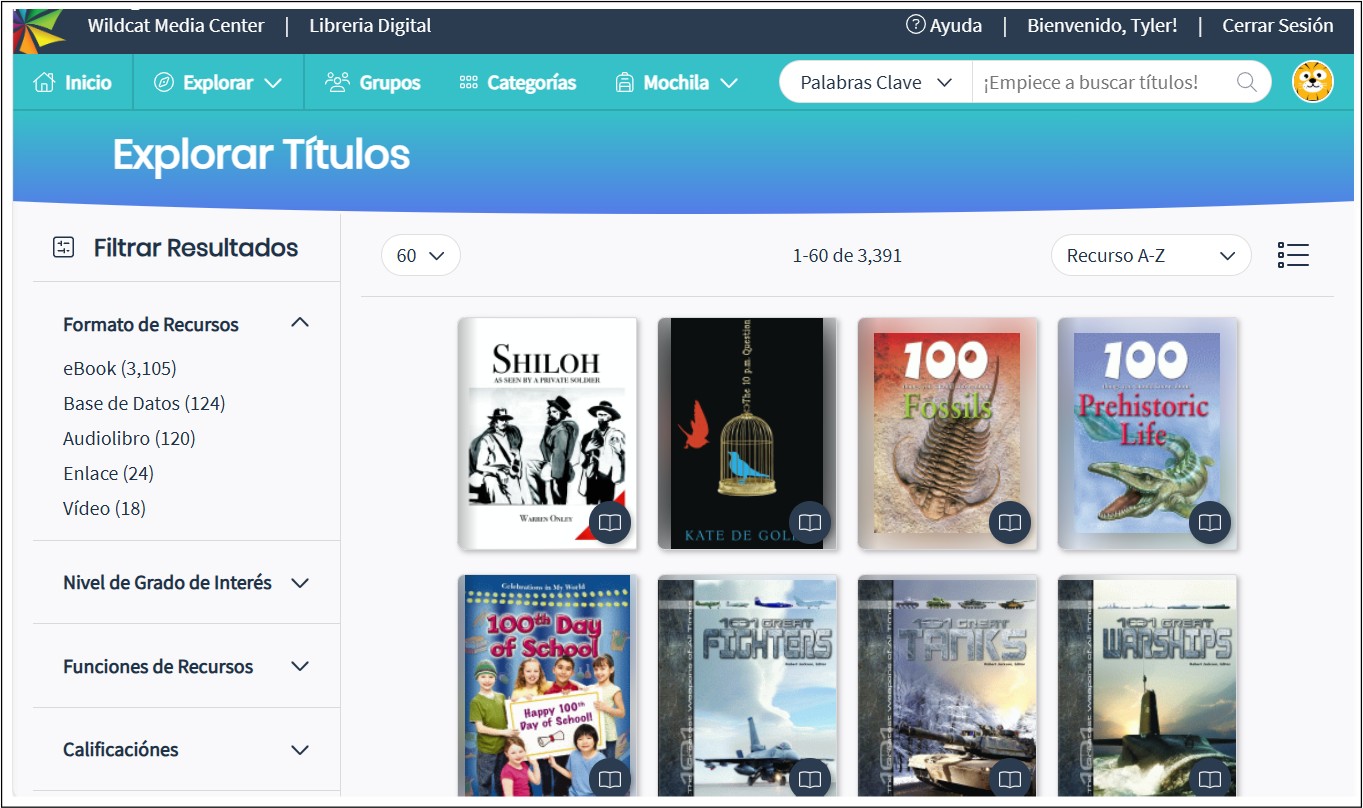Screen dimensions: 1363x808
Task: Open the Palabras Clave search type dropdown
Action: [x=876, y=82]
